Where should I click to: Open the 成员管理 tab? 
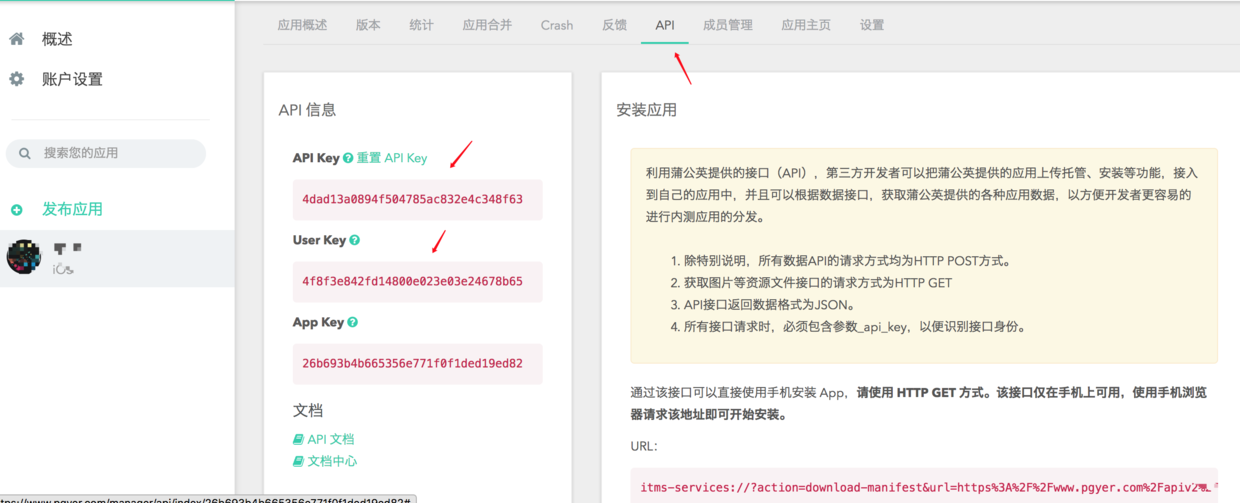coord(728,25)
